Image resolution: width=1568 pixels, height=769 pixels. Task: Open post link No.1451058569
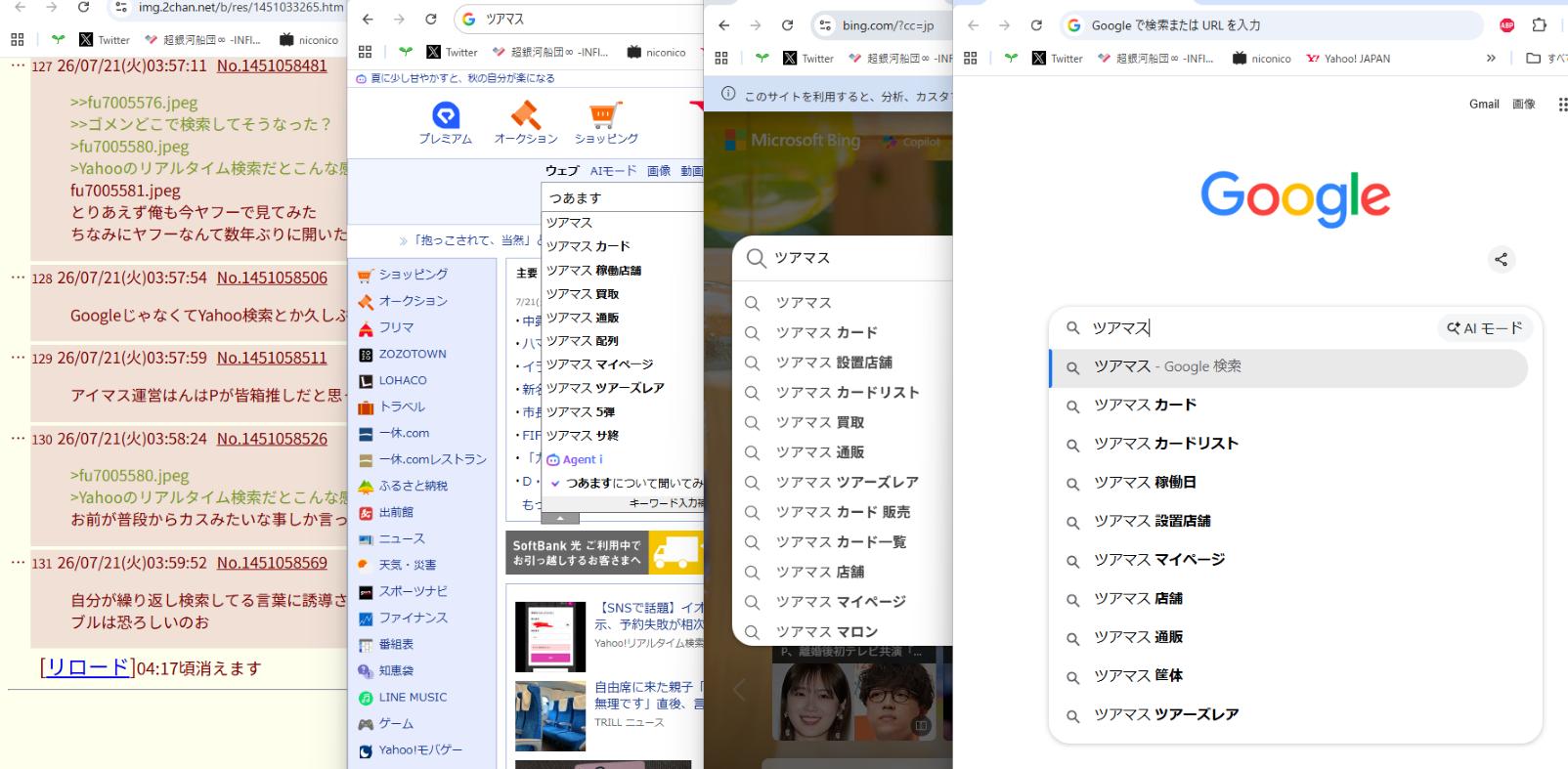[272, 563]
